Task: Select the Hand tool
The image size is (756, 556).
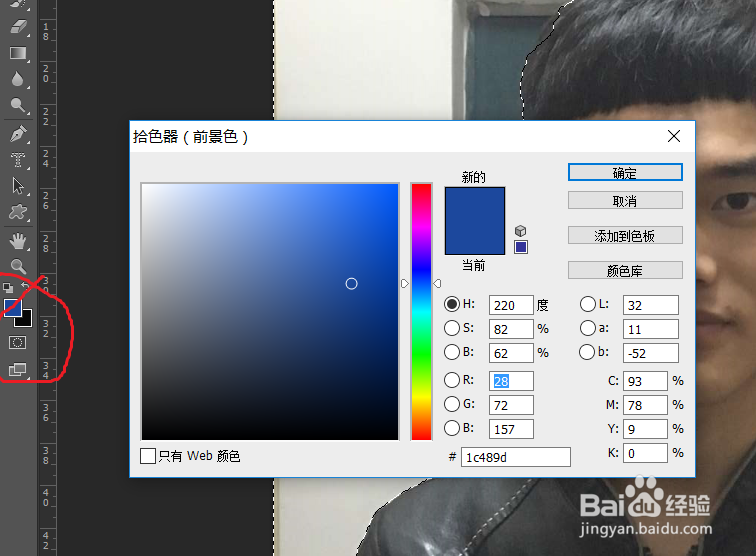Action: coord(18,241)
